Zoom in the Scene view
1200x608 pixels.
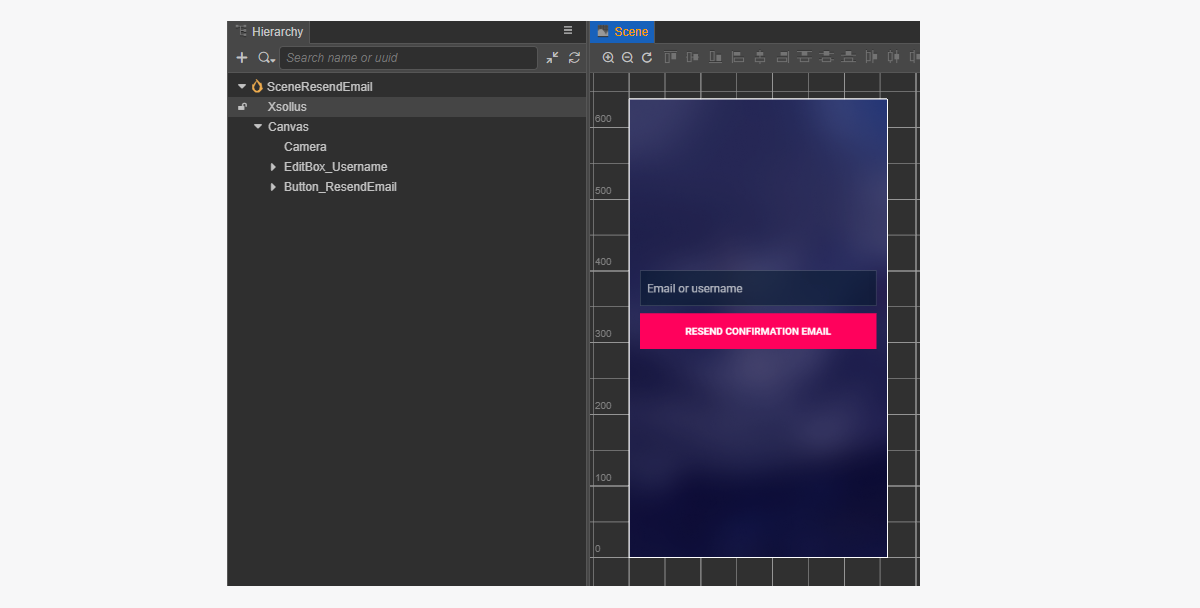608,58
